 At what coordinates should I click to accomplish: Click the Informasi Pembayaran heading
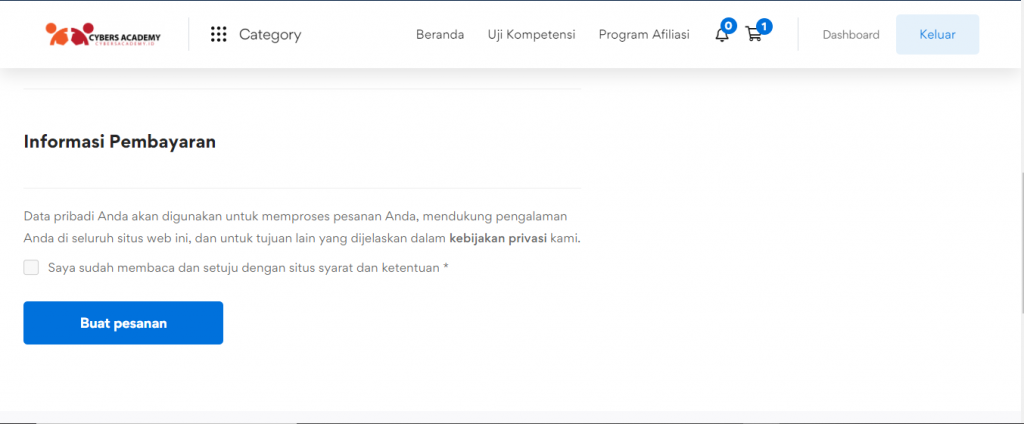coord(120,142)
